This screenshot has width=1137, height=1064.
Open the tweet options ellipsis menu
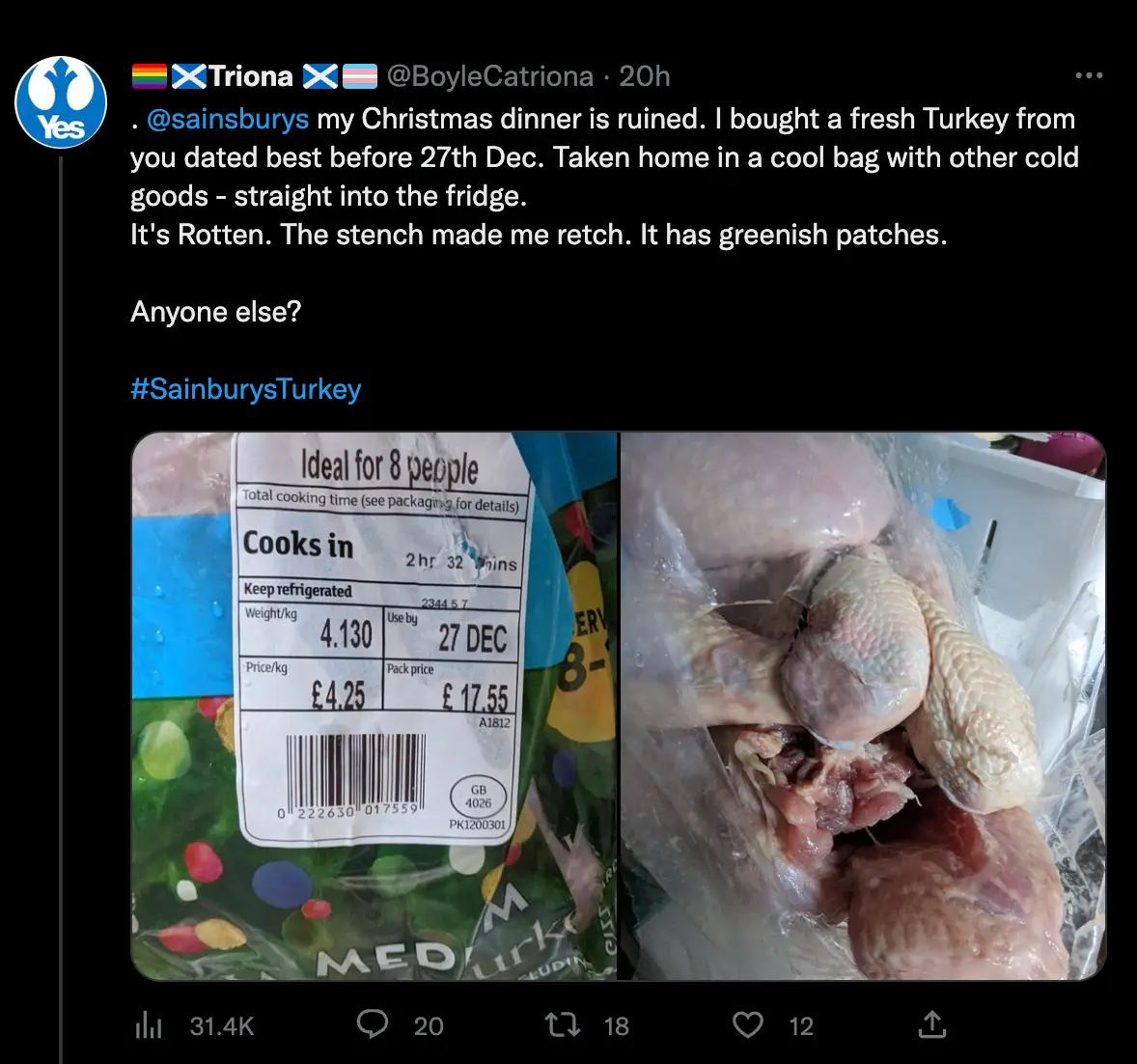(x=1090, y=74)
